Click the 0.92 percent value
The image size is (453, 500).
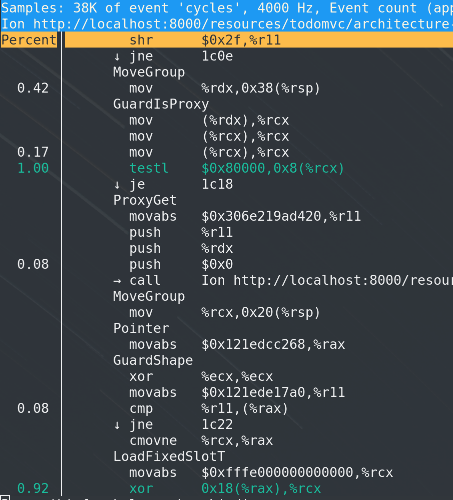point(33,489)
